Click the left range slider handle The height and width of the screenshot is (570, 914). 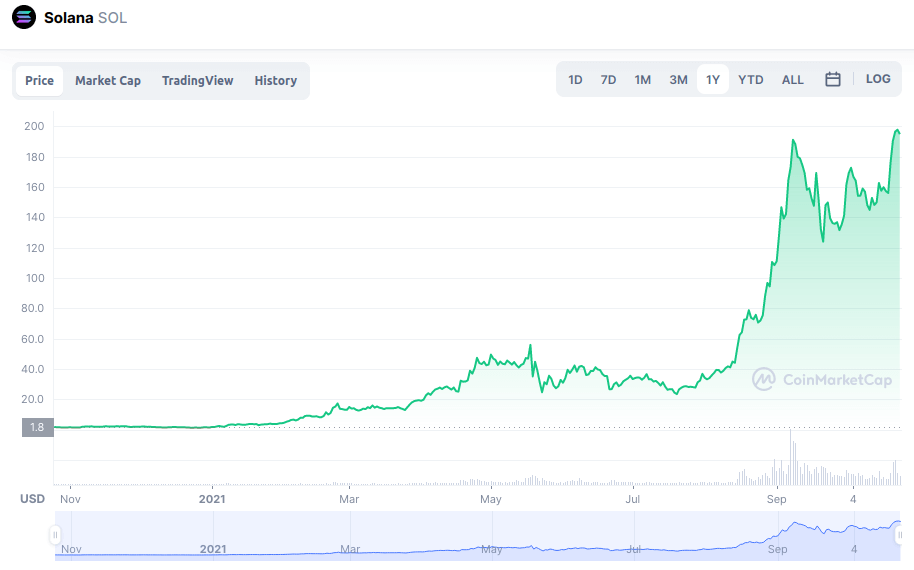[x=56, y=535]
